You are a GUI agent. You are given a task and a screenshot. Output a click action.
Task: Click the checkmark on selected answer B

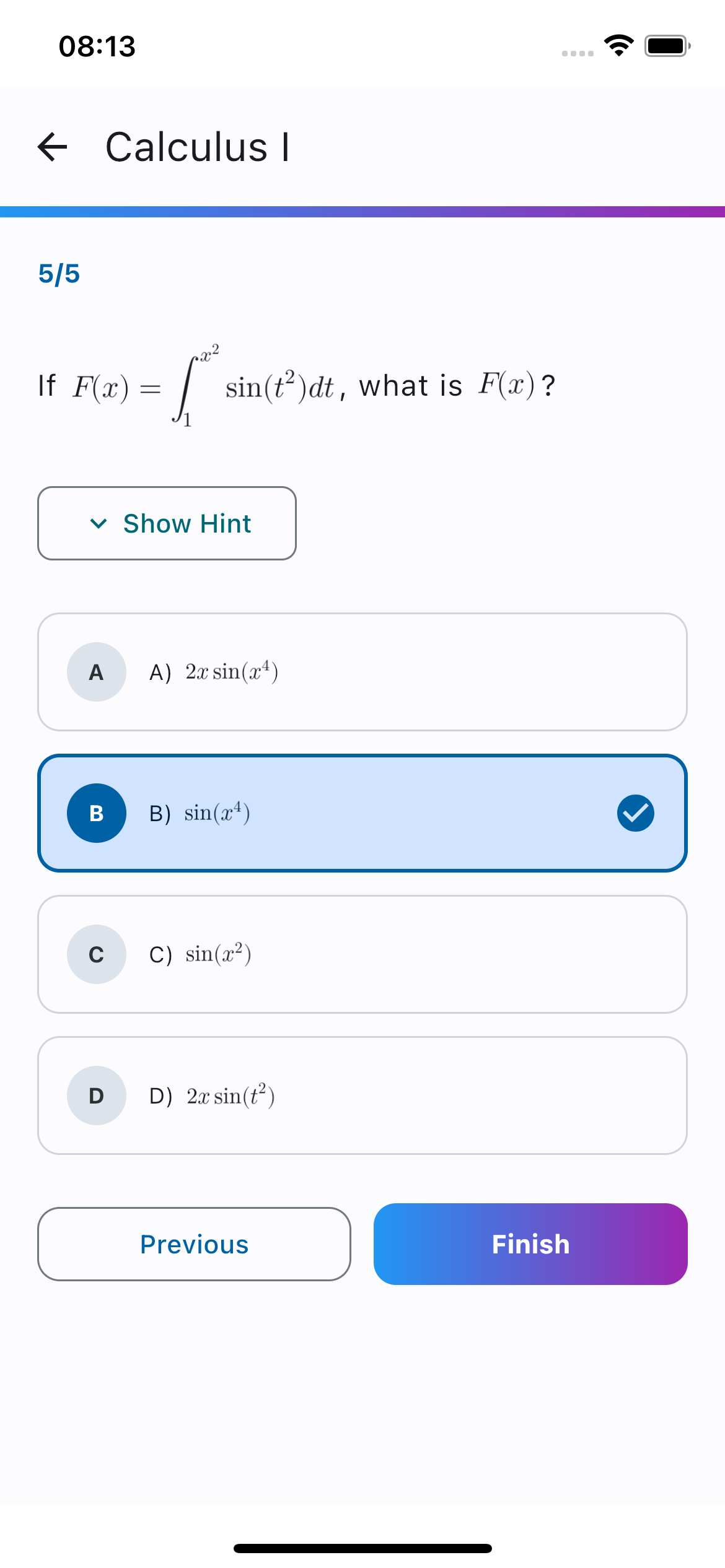tap(635, 813)
